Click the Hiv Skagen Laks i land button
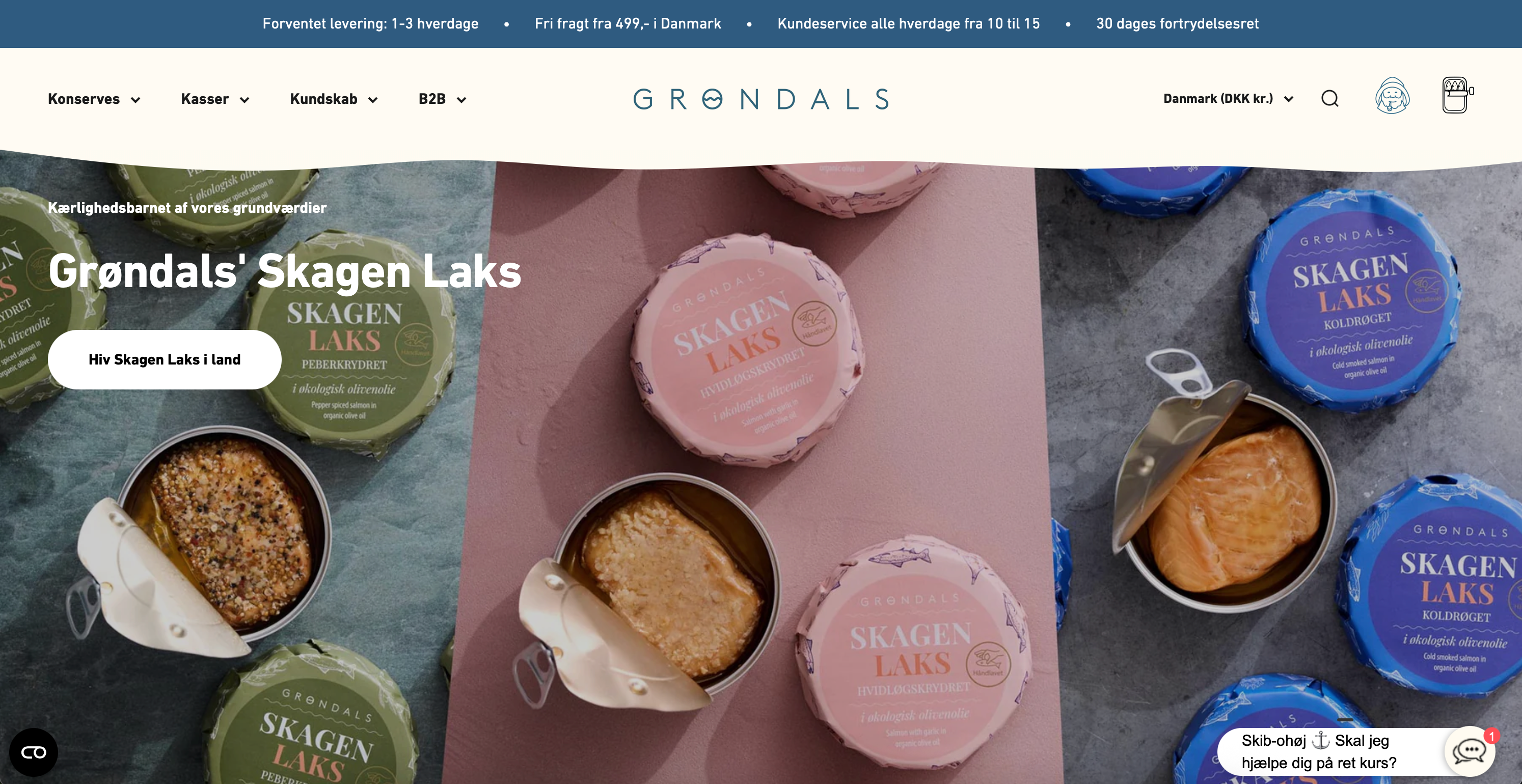The height and width of the screenshot is (784, 1522). (x=165, y=359)
